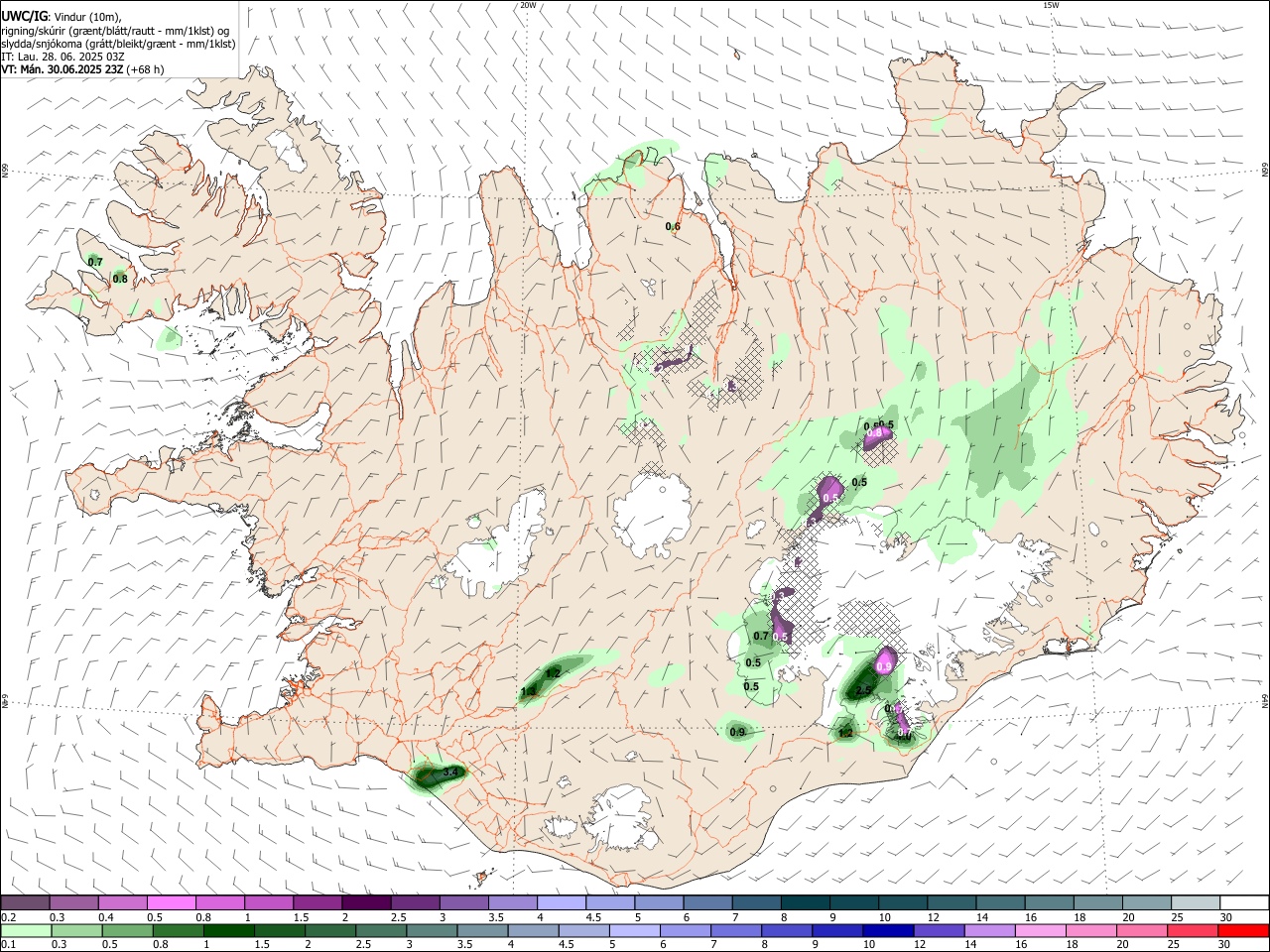Click the 0.2 label in the upper legend
Image resolution: width=1270 pixels, height=952 pixels.
[x=8, y=916]
